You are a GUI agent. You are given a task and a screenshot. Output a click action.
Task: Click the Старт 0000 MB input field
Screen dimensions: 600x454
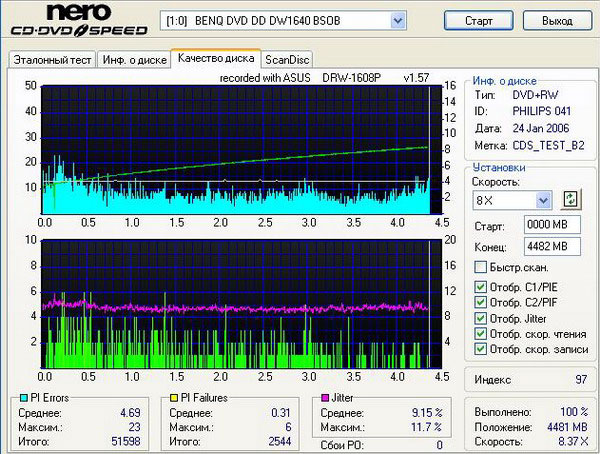click(552, 224)
